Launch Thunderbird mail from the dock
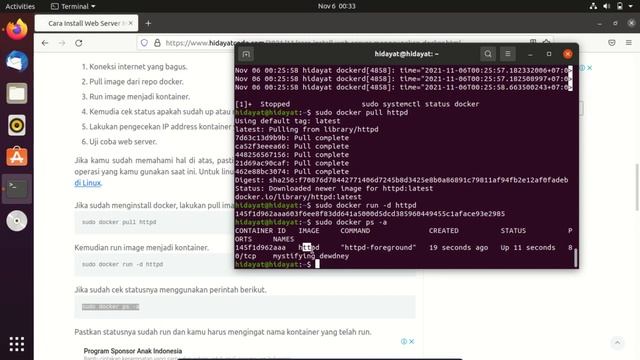 click(17, 62)
